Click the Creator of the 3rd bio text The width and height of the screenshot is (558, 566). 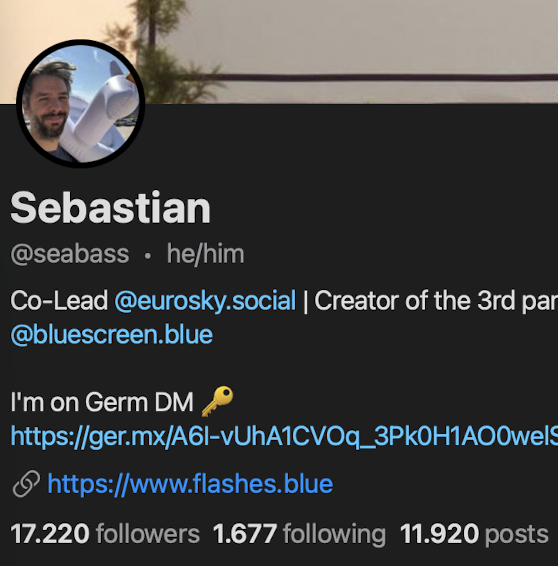(x=415, y=301)
